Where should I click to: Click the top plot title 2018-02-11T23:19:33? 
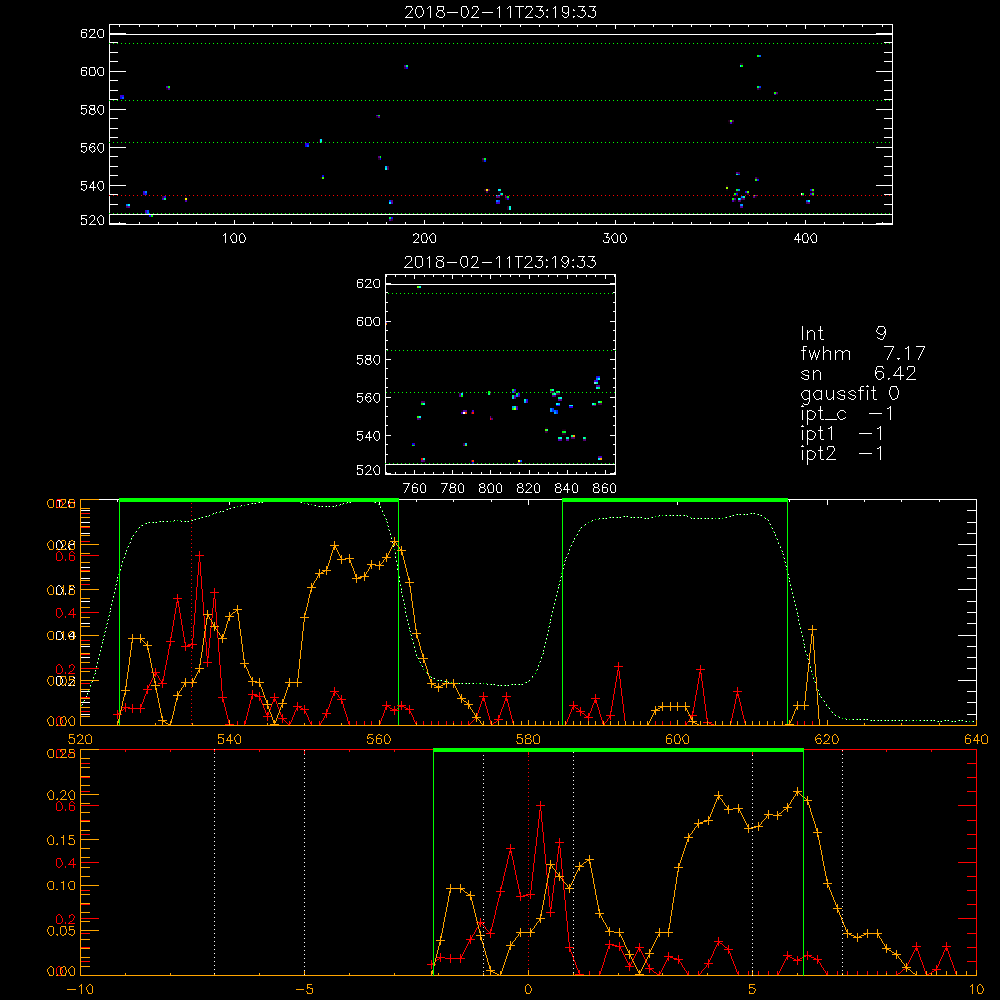[501, 12]
